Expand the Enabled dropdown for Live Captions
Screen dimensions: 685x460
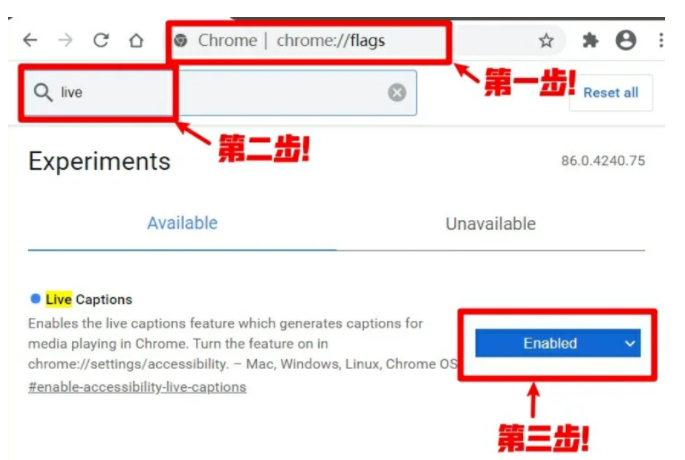point(558,343)
